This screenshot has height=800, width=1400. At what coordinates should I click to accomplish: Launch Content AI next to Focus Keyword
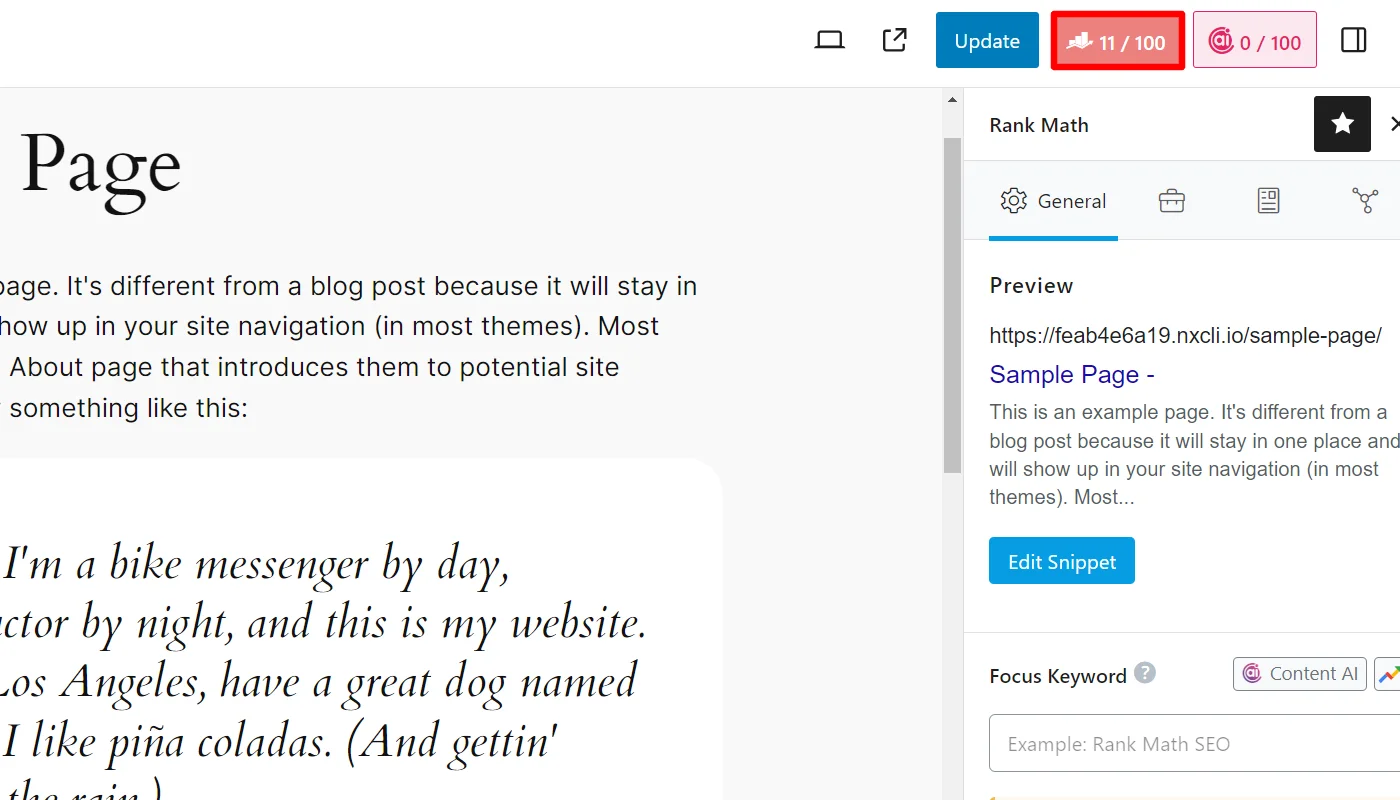coord(1300,674)
